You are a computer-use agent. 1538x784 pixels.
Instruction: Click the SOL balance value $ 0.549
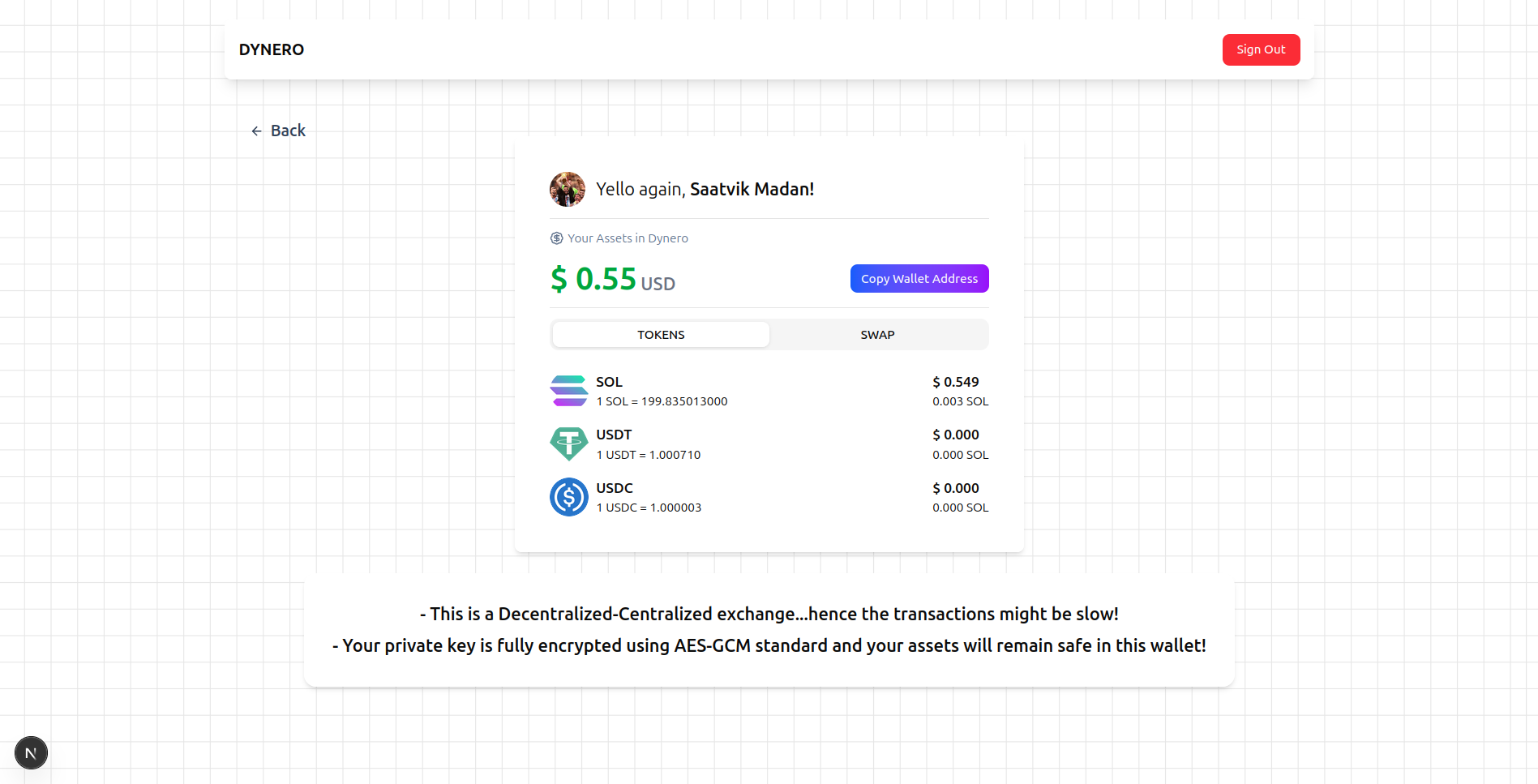click(x=955, y=382)
